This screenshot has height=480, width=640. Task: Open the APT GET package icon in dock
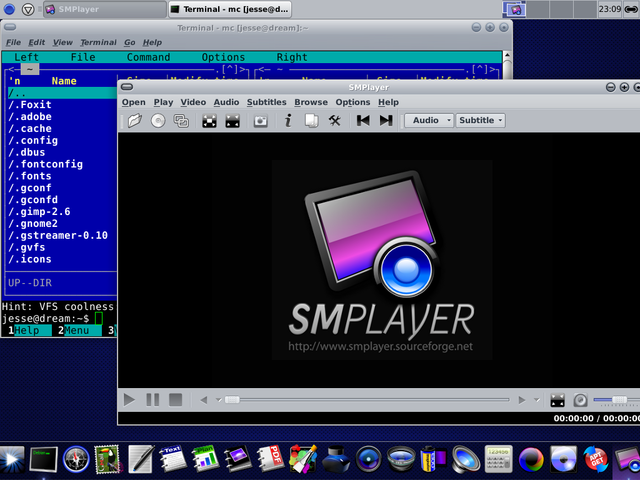(x=596, y=459)
